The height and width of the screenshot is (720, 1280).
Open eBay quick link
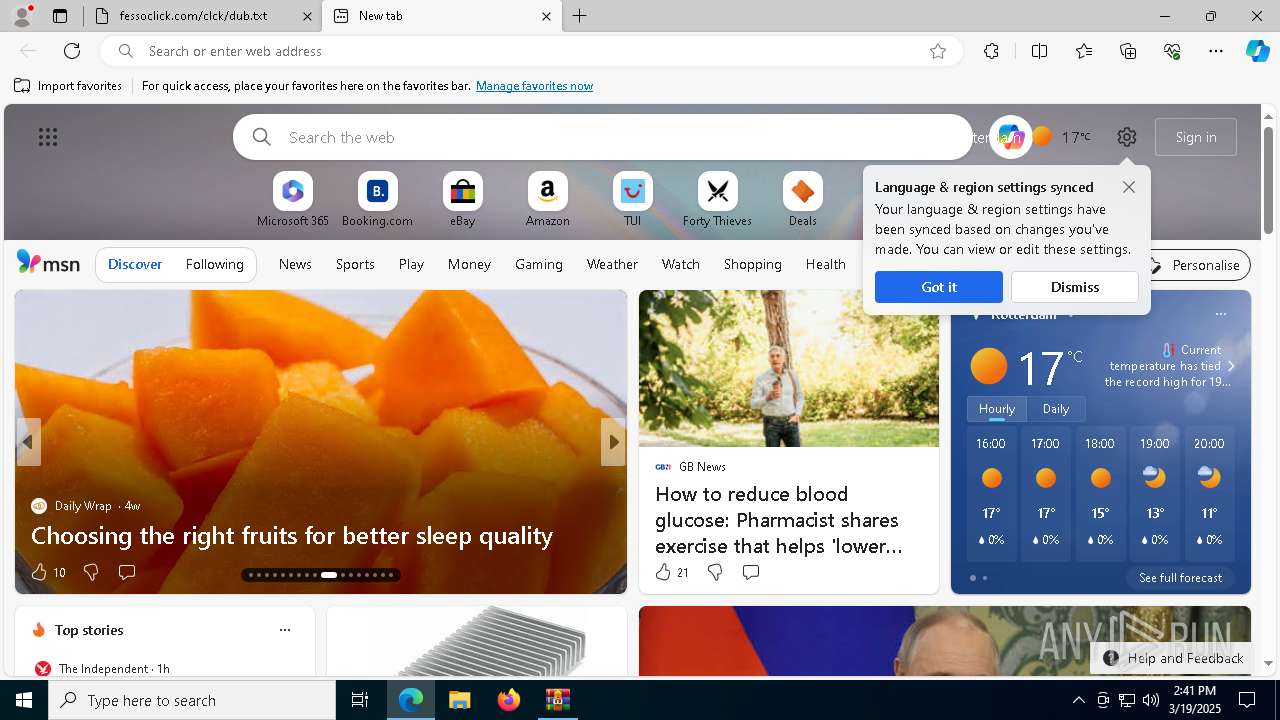(x=462, y=200)
